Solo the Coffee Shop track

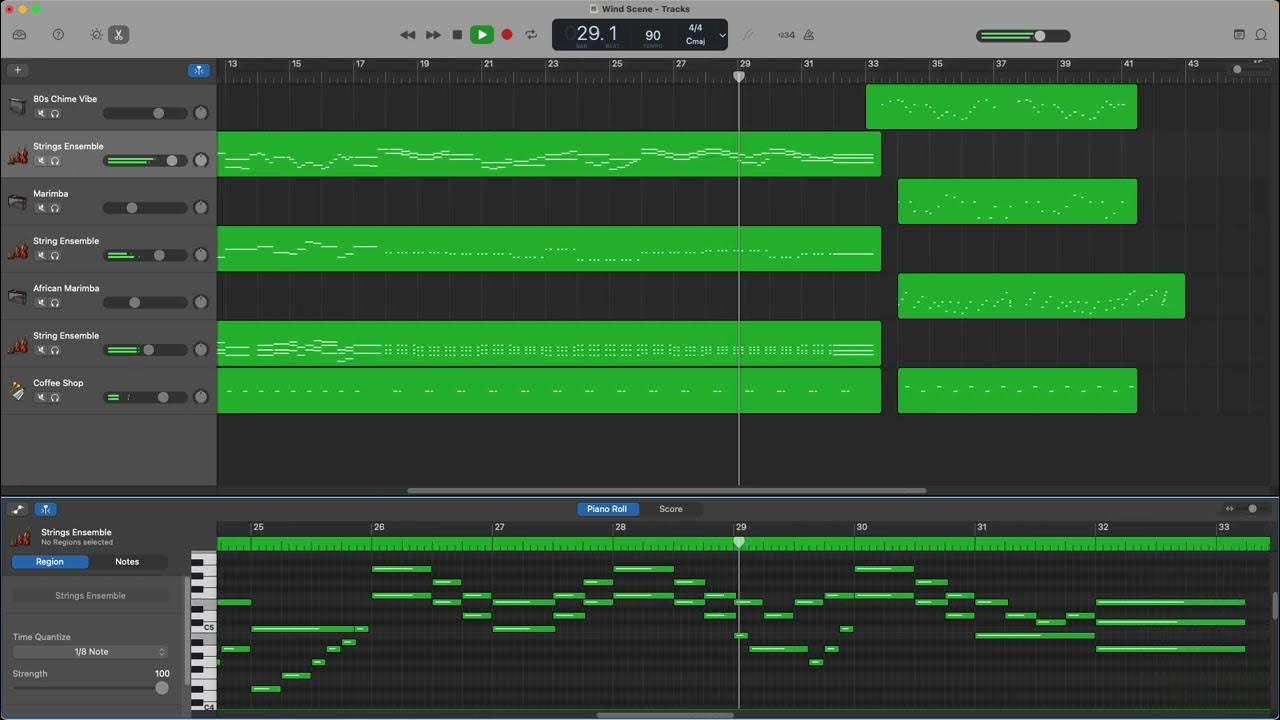click(55, 397)
